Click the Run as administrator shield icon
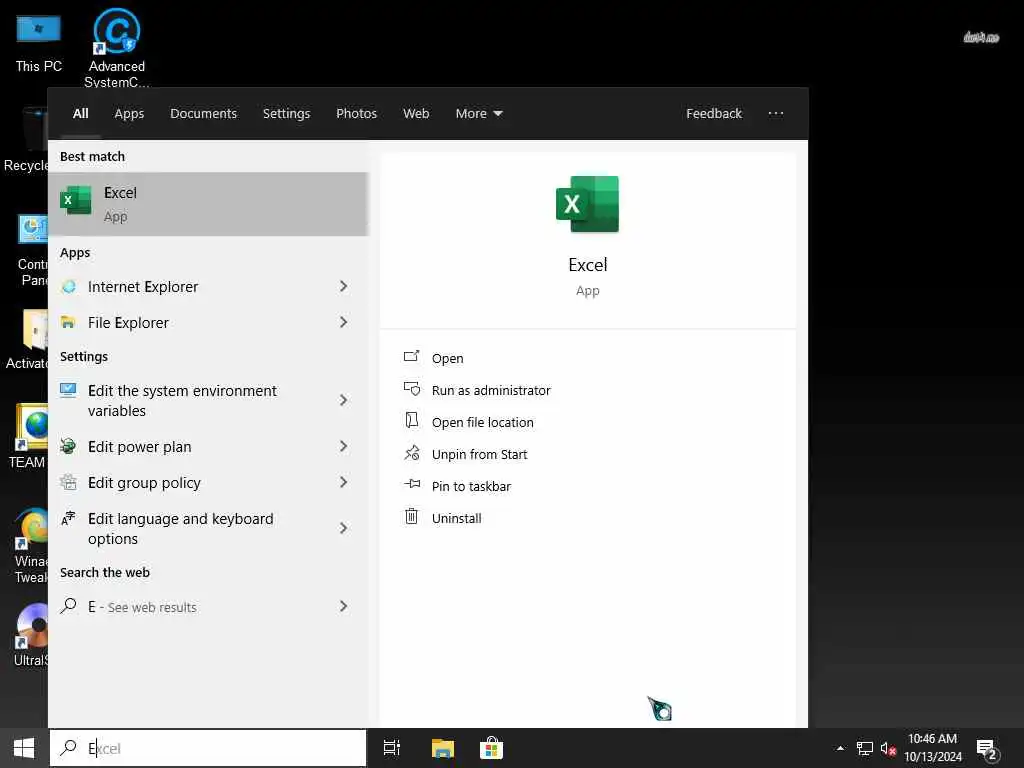Screen dimensions: 1024x768 [x=411, y=389]
